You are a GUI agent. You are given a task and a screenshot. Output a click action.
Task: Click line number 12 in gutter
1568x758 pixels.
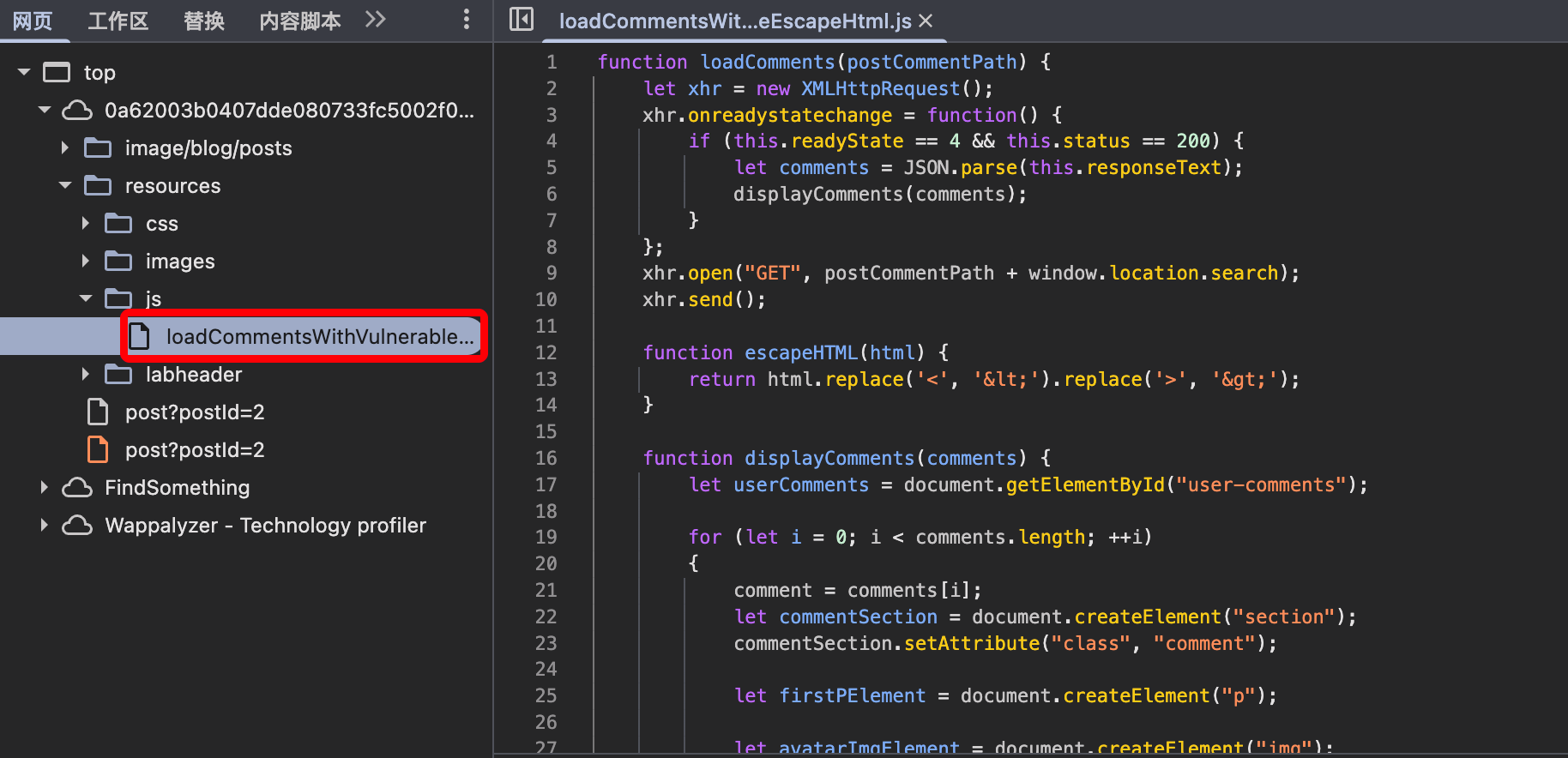(546, 352)
